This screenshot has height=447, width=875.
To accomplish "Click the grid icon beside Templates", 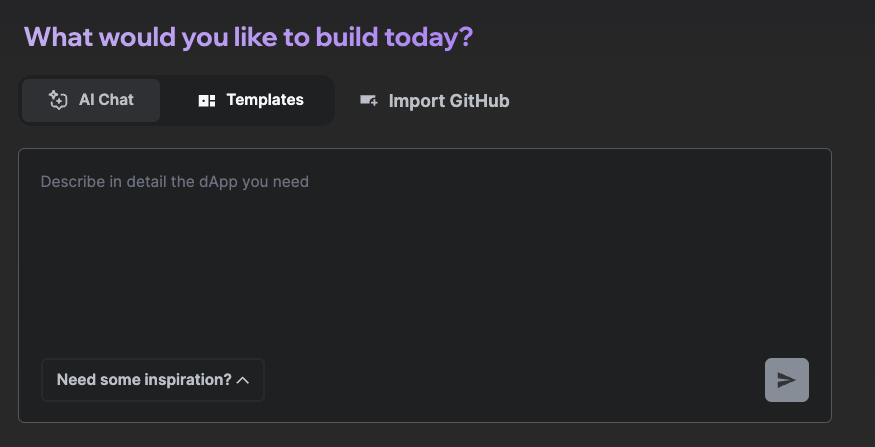I will coord(207,100).
